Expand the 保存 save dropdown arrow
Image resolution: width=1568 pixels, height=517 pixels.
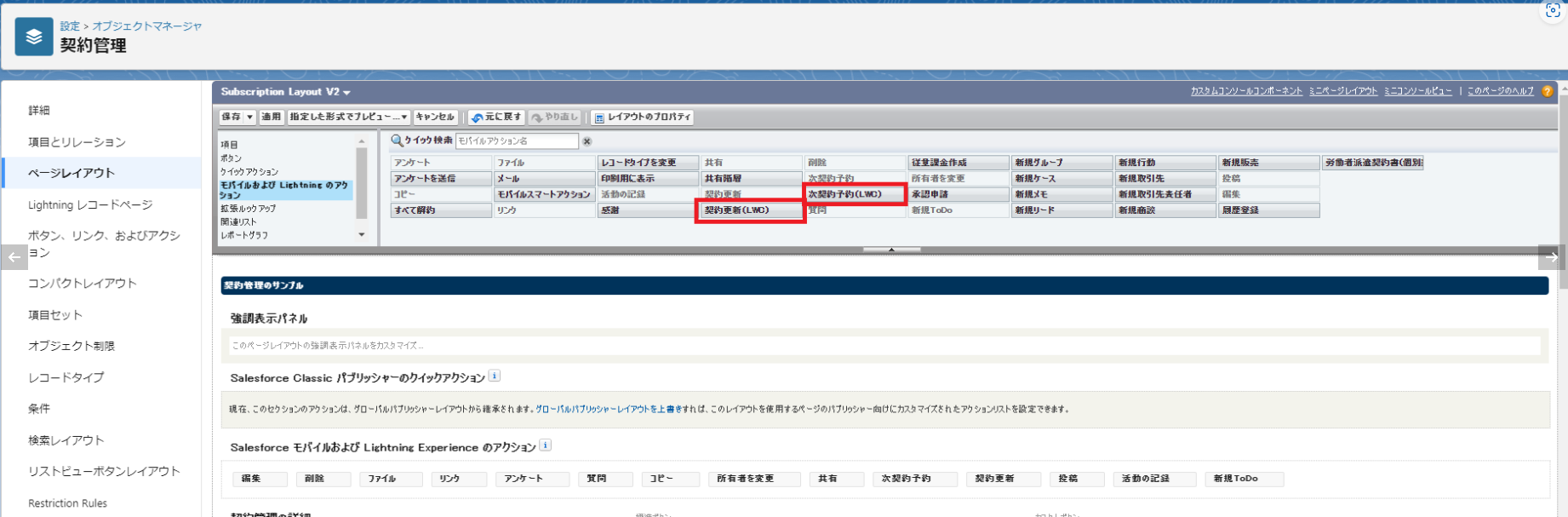click(250, 118)
